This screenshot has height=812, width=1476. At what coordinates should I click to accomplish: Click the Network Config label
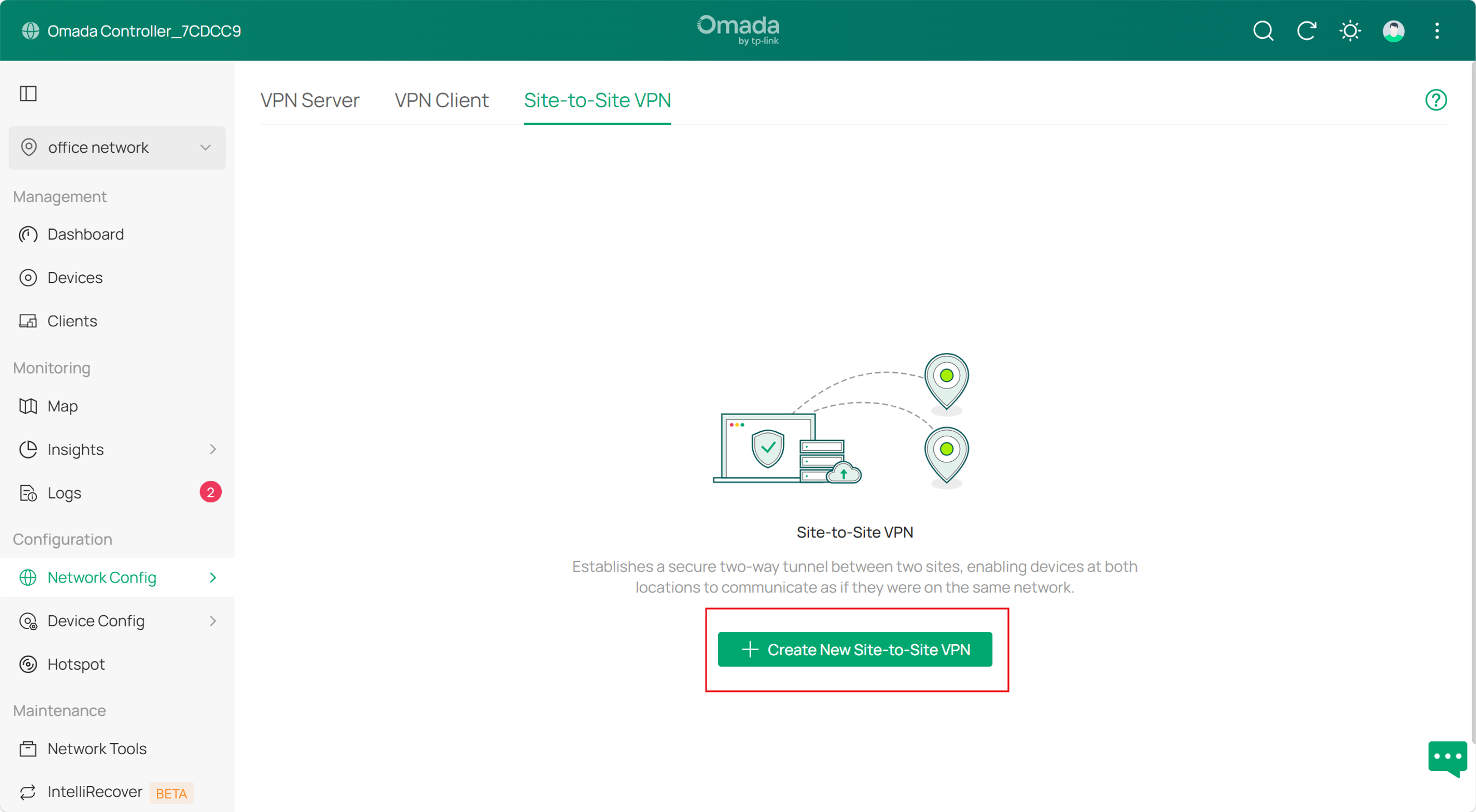click(x=102, y=578)
